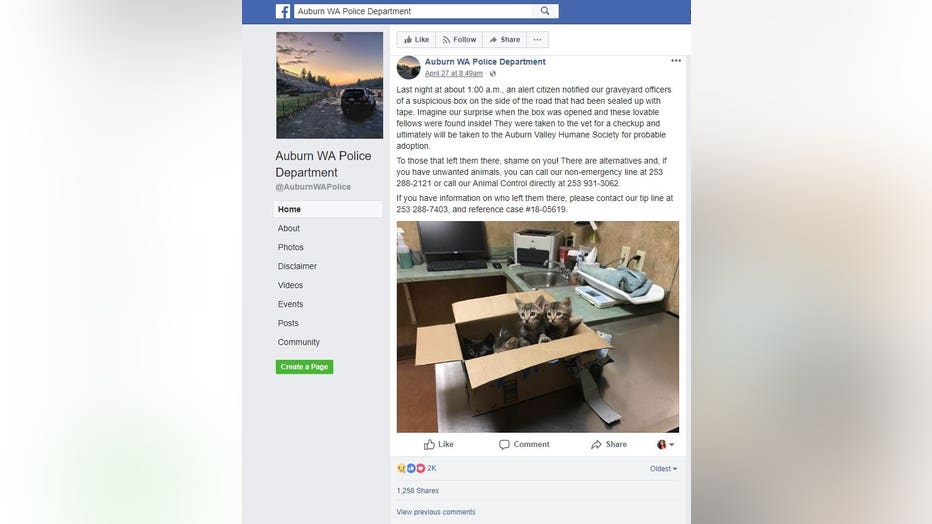The width and height of the screenshot is (932, 524).
Task: Share the page using top Share button
Action: (x=505, y=40)
